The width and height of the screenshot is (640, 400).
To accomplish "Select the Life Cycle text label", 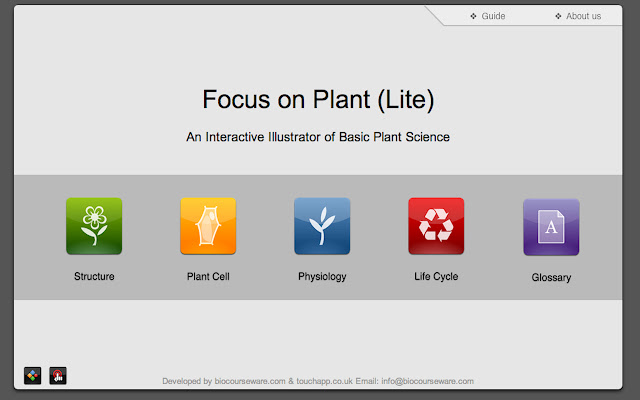I will (x=436, y=276).
